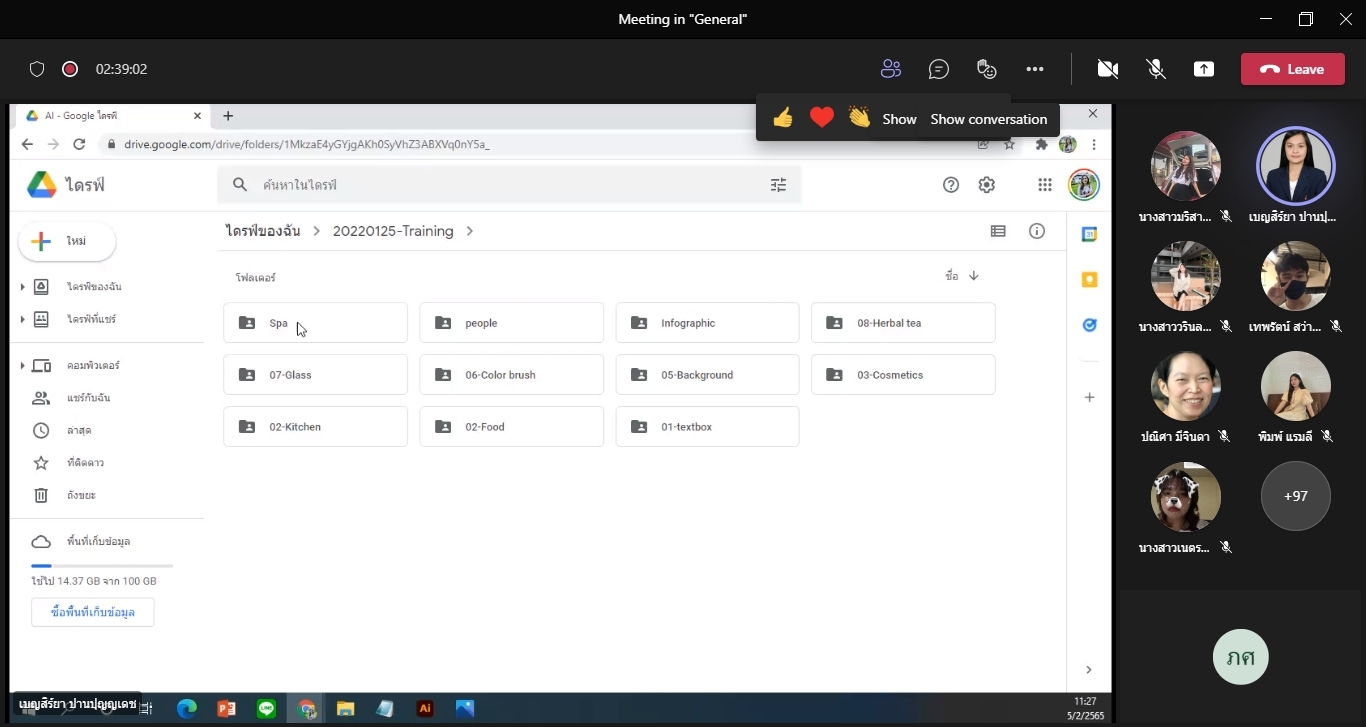
Task: Open the Infographic folder
Action: click(x=707, y=323)
